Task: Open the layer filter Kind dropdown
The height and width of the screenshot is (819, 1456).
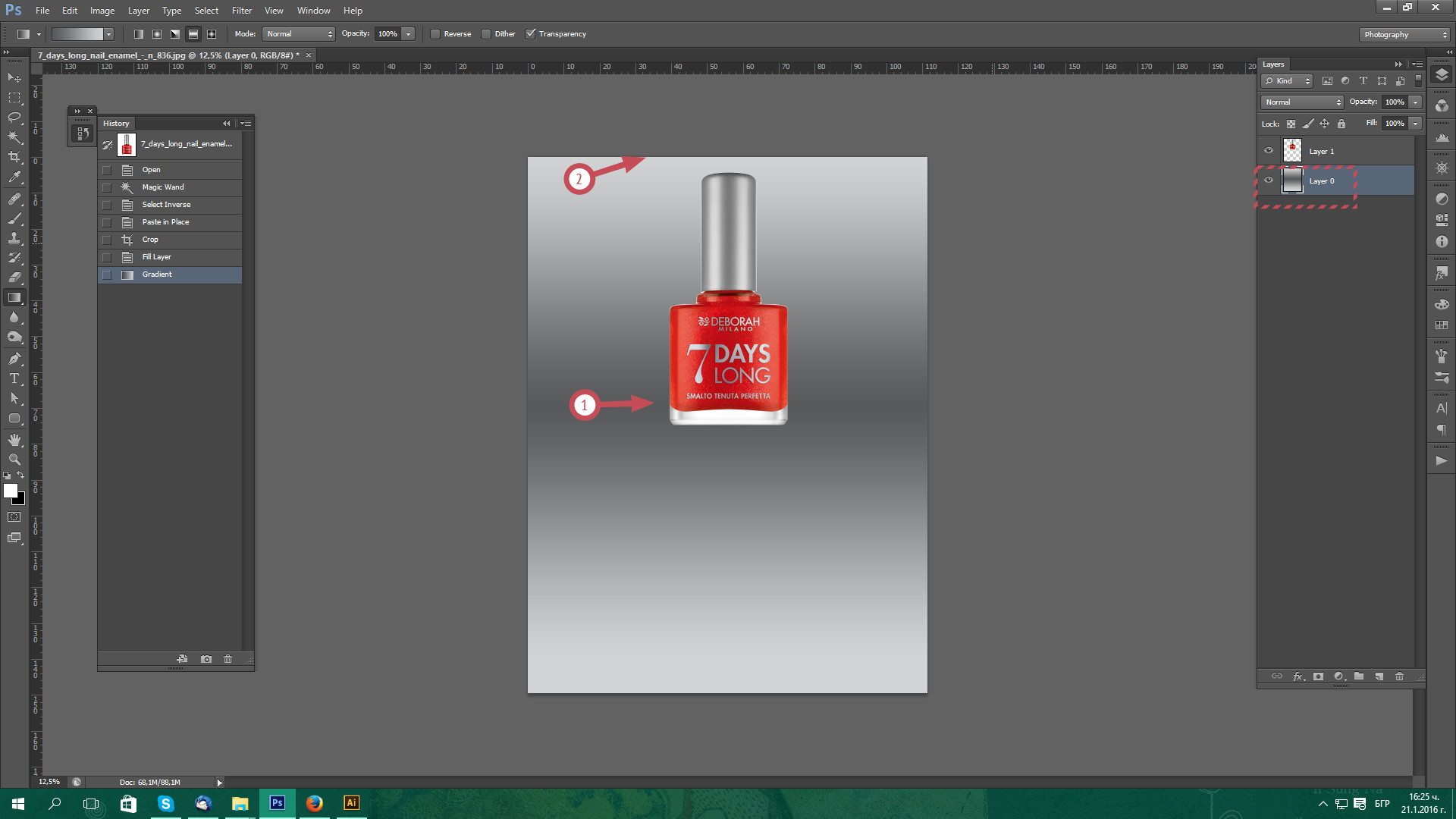Action: [1287, 81]
